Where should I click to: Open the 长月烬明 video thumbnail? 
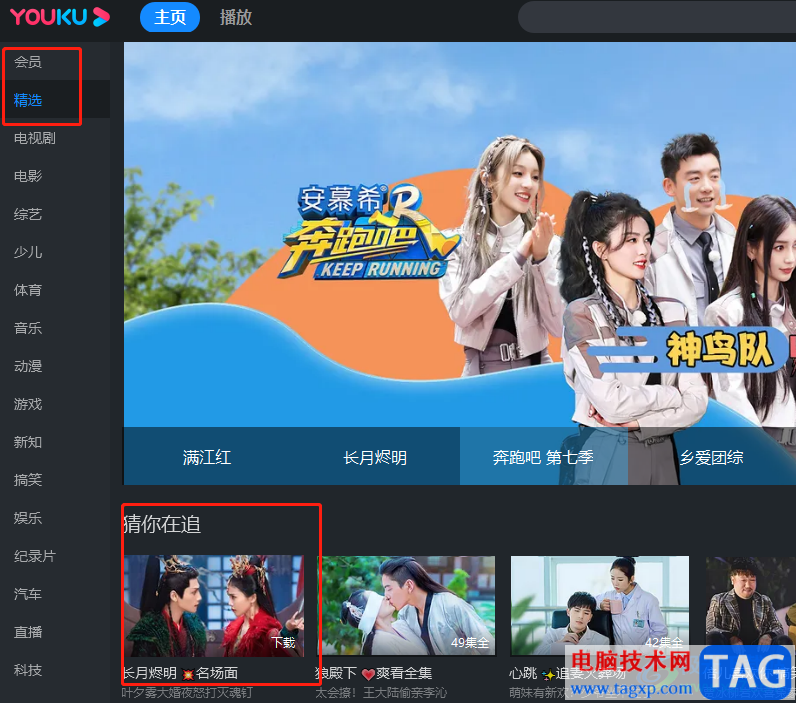(x=214, y=606)
